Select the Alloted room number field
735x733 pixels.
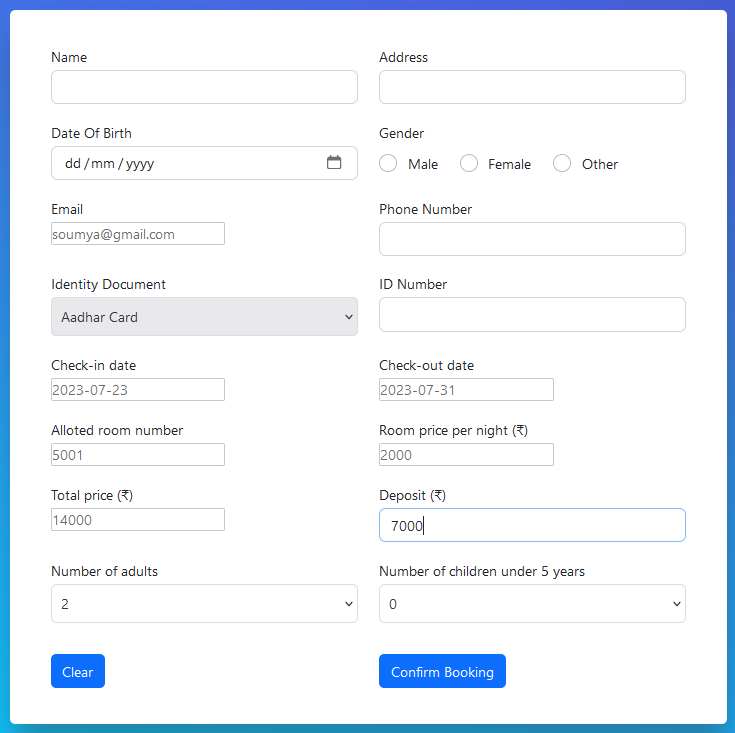pyautogui.click(x=138, y=455)
